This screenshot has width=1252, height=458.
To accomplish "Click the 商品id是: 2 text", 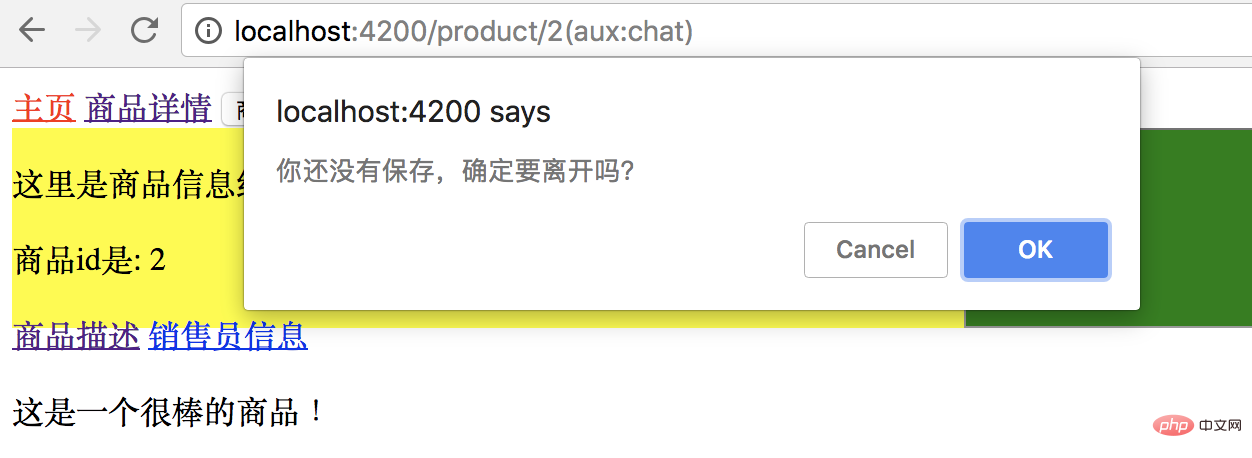I will (x=89, y=261).
